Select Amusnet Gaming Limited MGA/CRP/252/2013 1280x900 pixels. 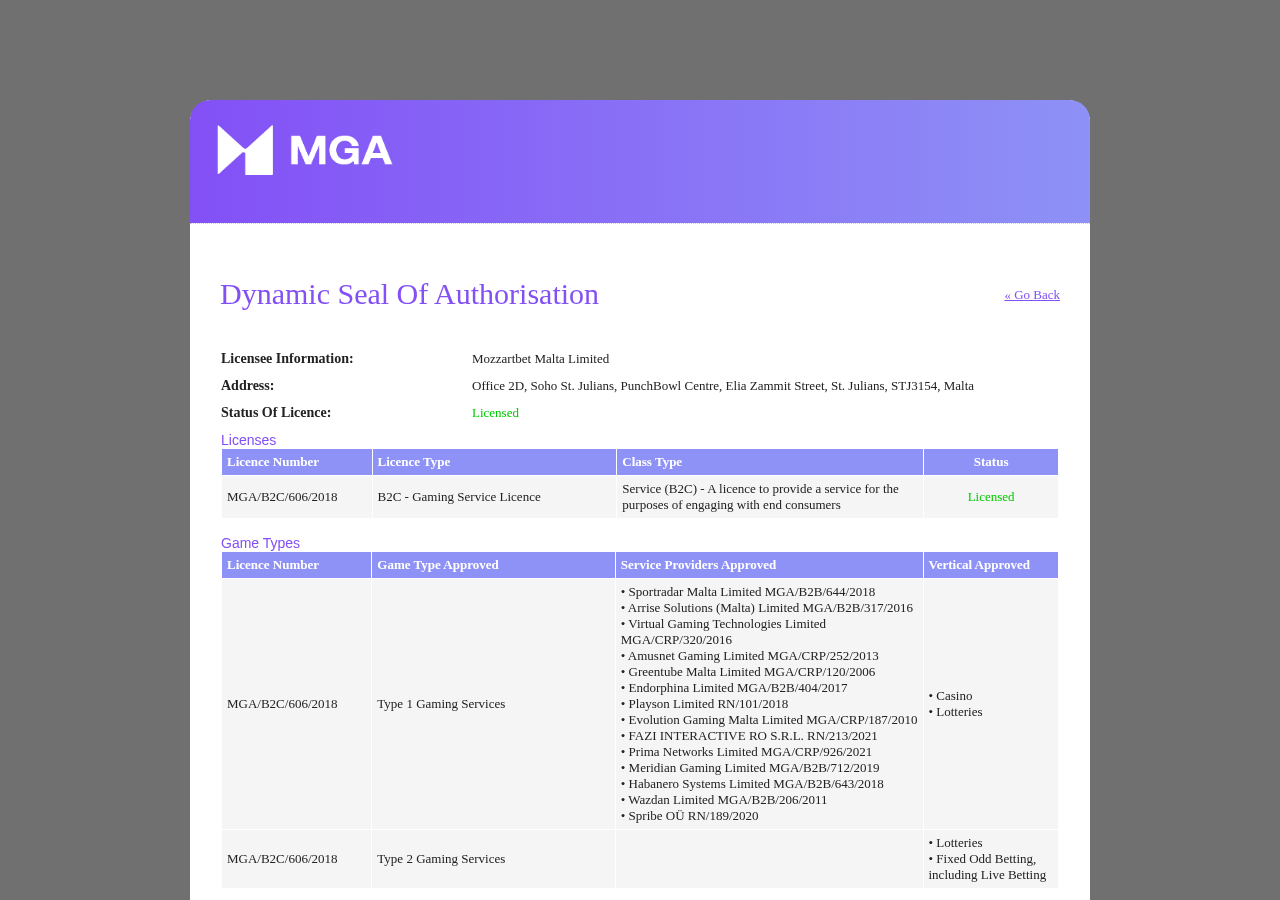[750, 656]
